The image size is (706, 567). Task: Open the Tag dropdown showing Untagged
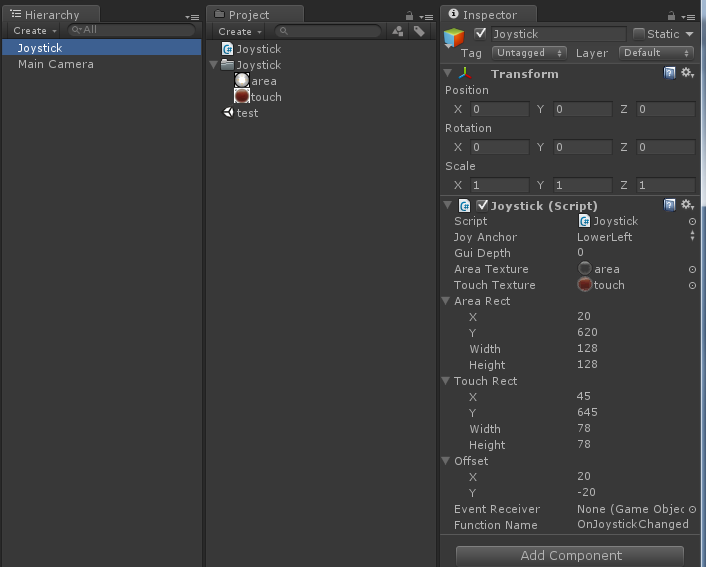529,52
